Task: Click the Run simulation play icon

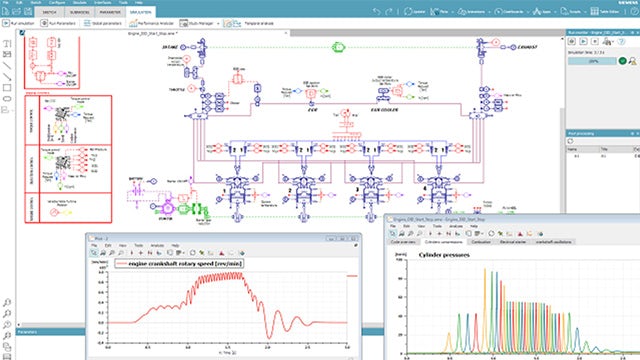Action: click(6, 23)
